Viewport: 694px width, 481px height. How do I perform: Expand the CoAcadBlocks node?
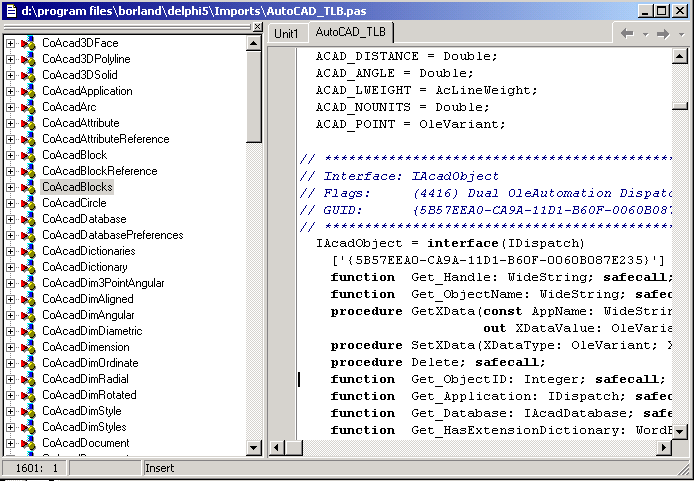click(x=10, y=187)
